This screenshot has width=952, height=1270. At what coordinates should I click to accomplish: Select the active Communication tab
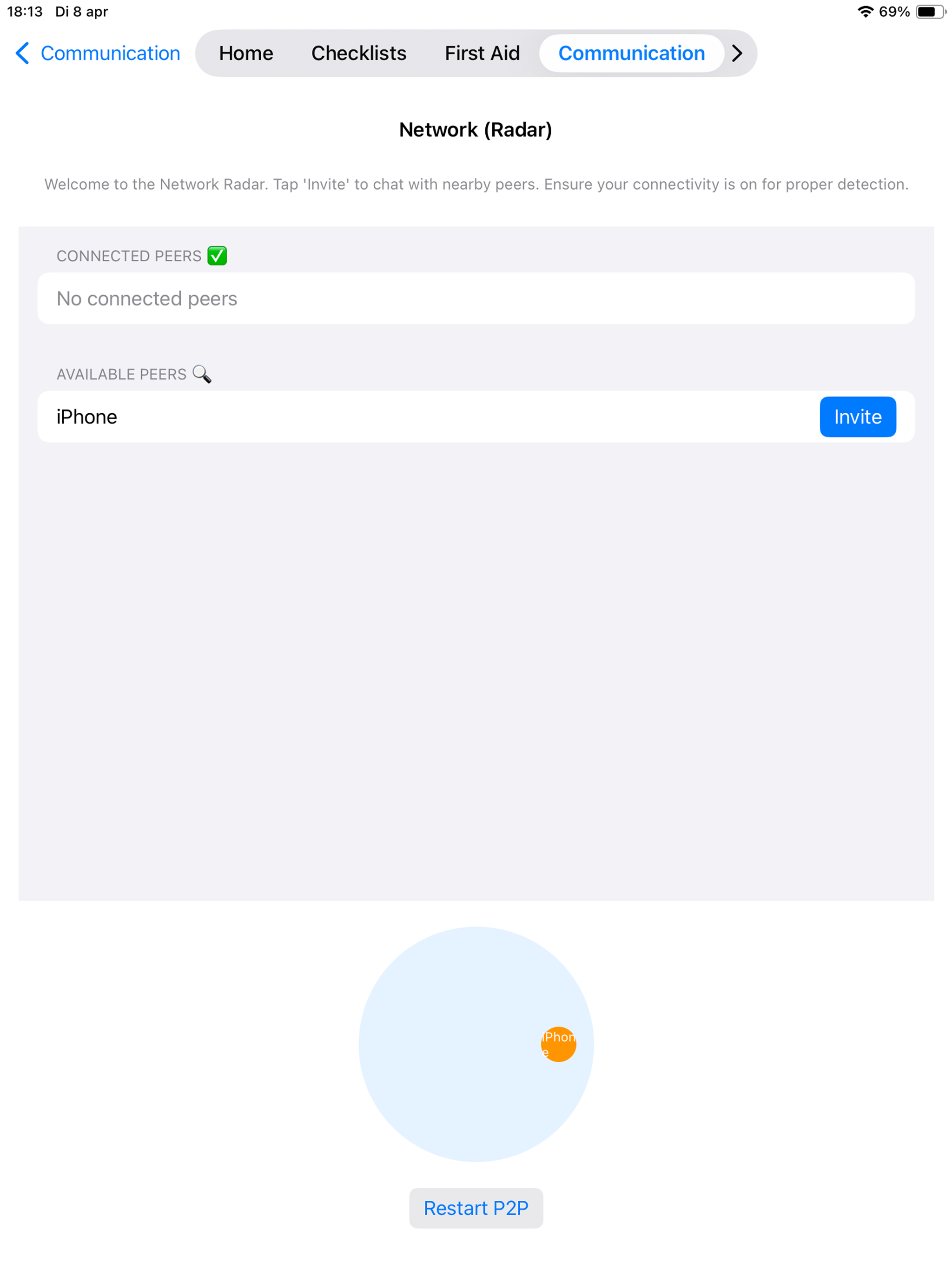(631, 53)
